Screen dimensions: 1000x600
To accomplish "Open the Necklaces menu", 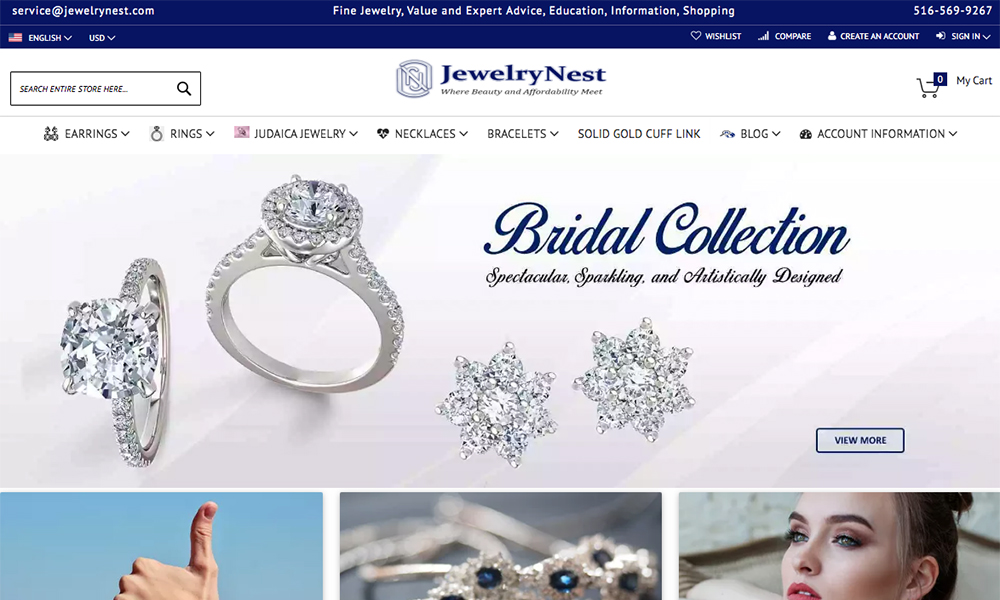I will pyautogui.click(x=422, y=133).
